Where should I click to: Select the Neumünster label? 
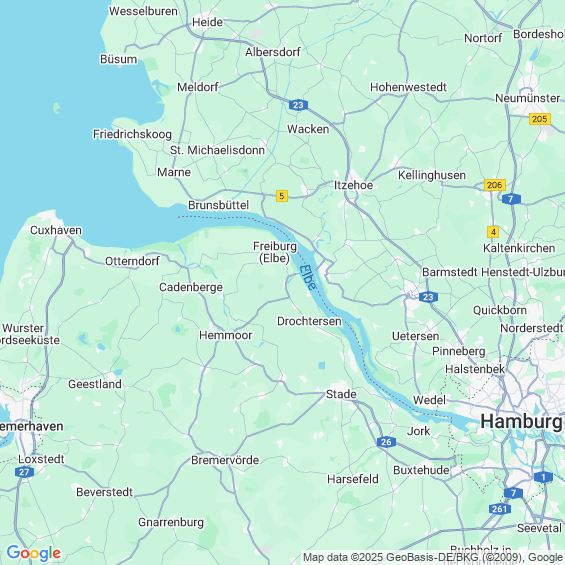[528, 98]
